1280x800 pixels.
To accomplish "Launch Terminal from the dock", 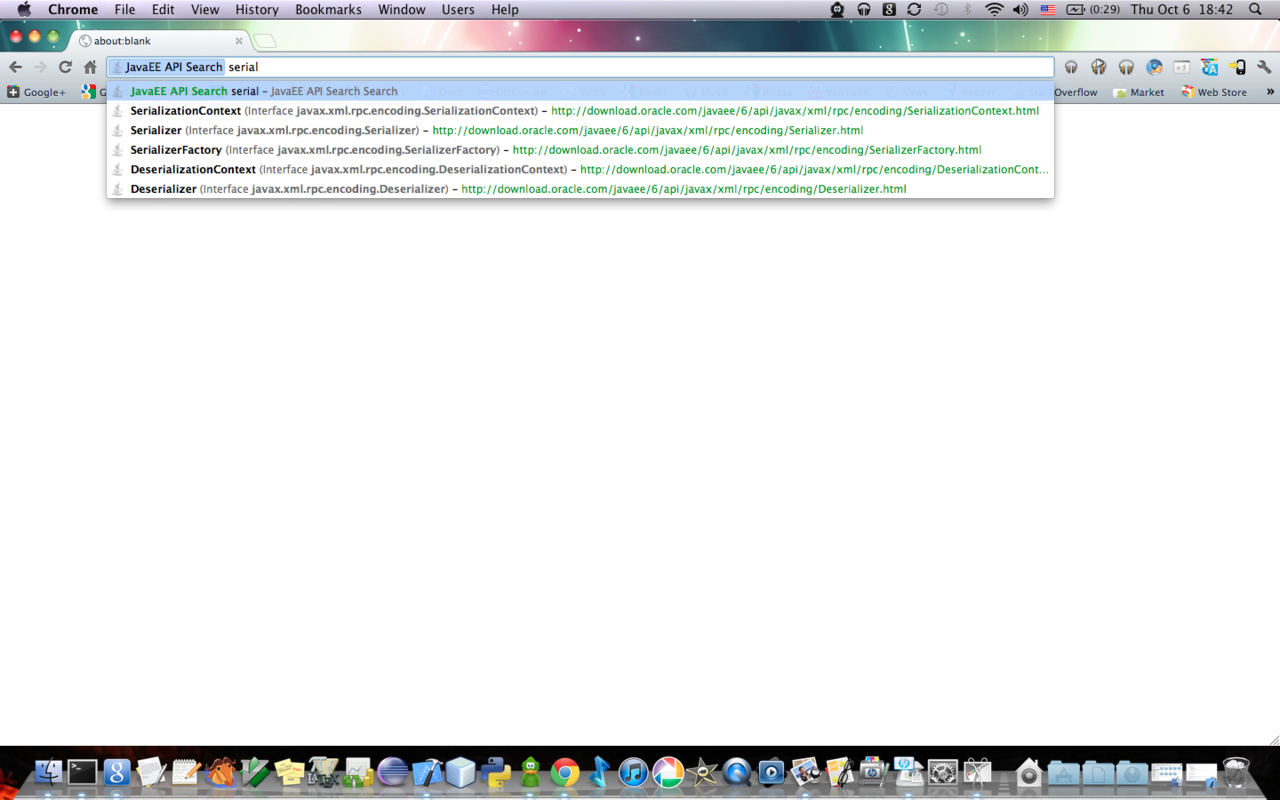I will coord(82,772).
